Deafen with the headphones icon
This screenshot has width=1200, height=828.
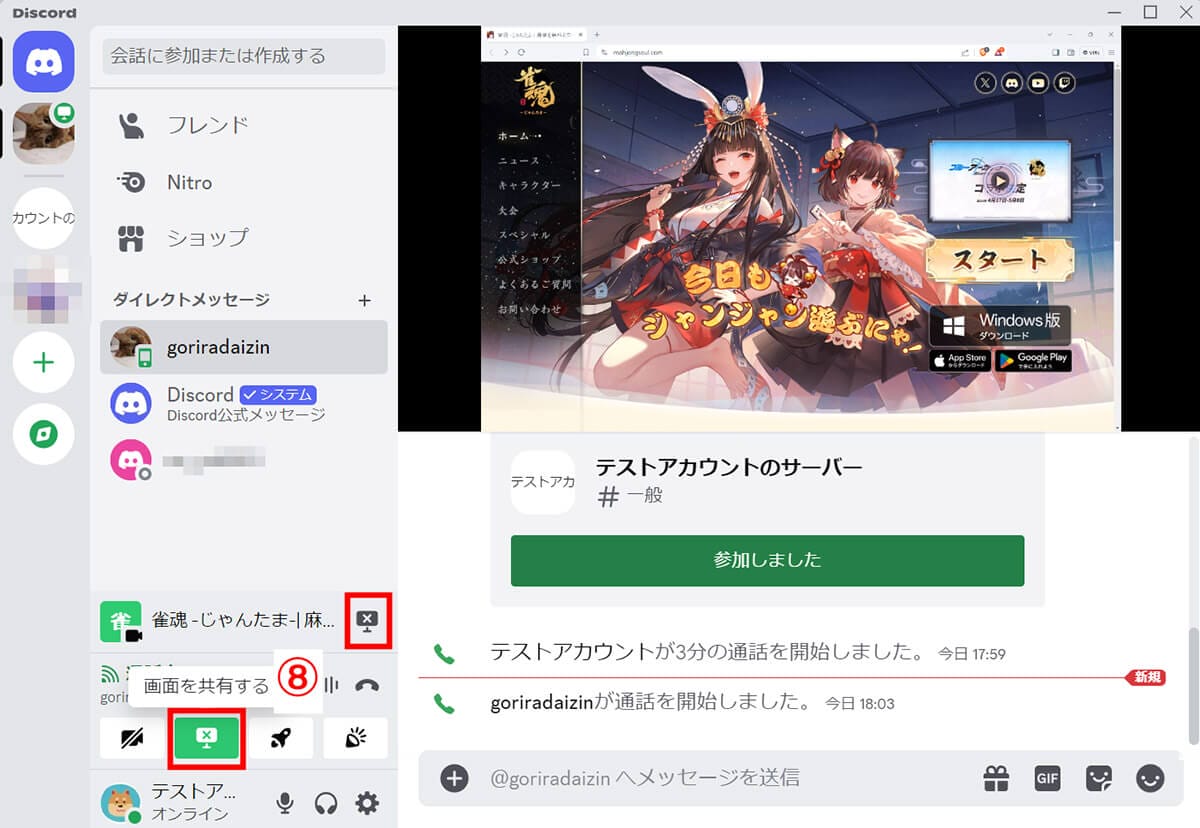(326, 802)
